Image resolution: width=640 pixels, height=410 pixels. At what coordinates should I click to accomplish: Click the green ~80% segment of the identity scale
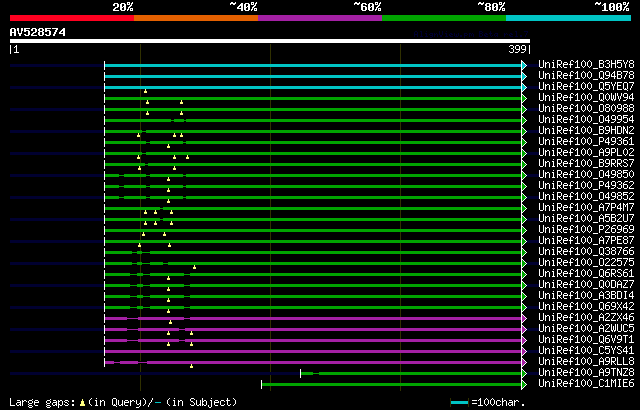tap(444, 18)
